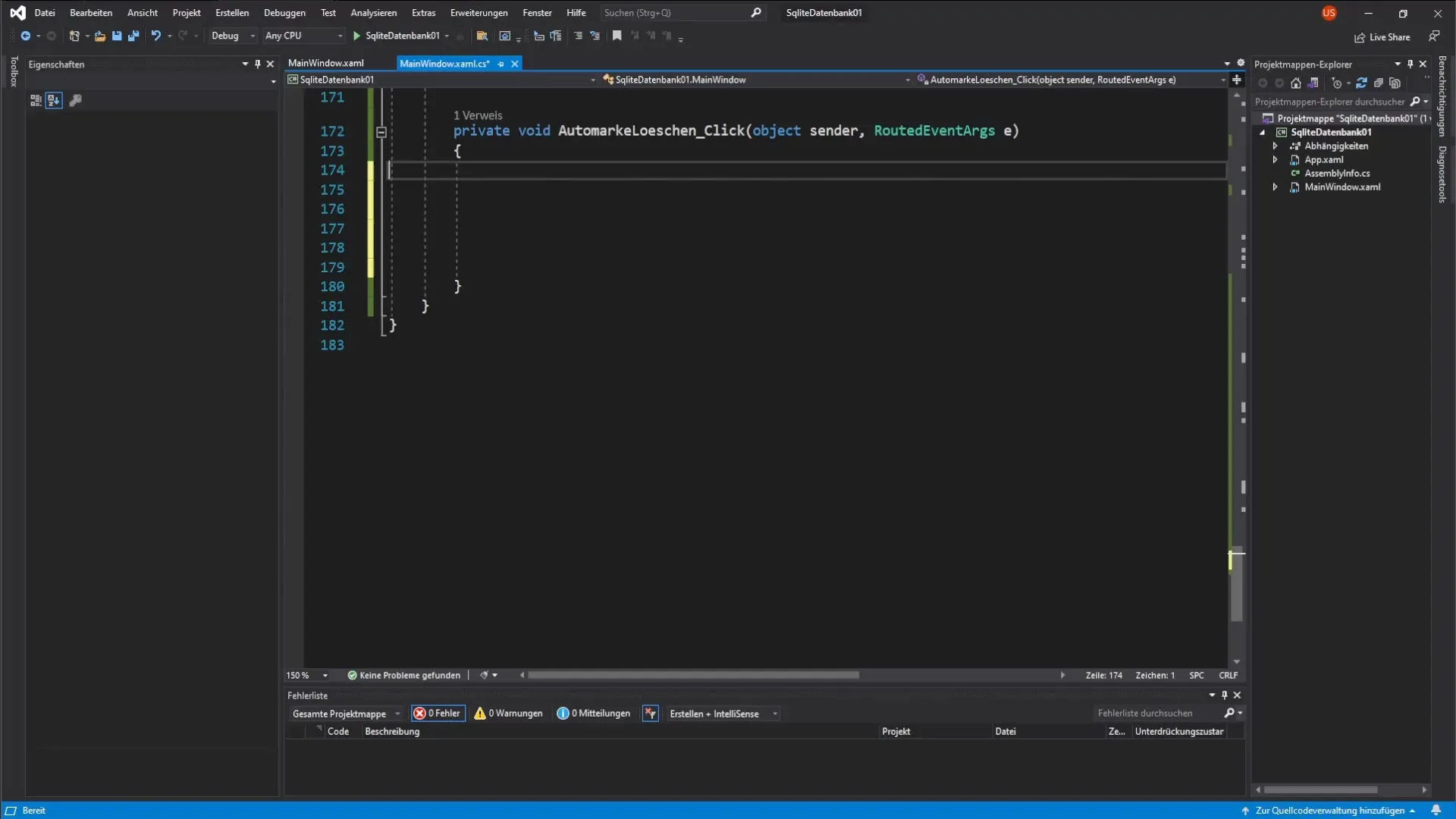Click Keine Probleme gefunden indicator

[x=403, y=676]
